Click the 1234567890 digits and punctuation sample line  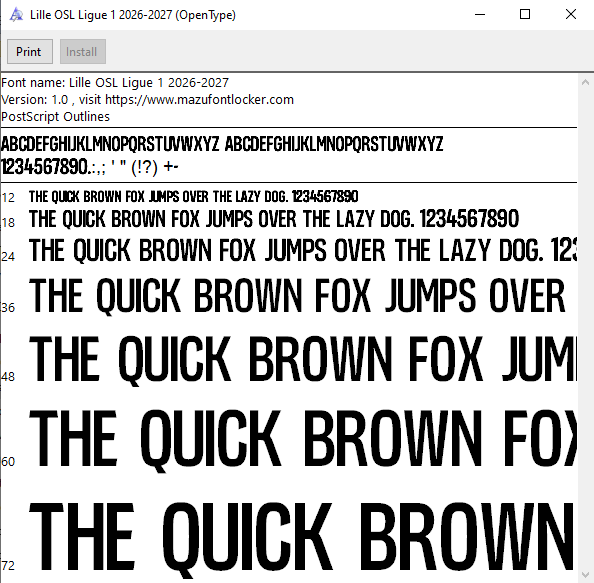90,167
